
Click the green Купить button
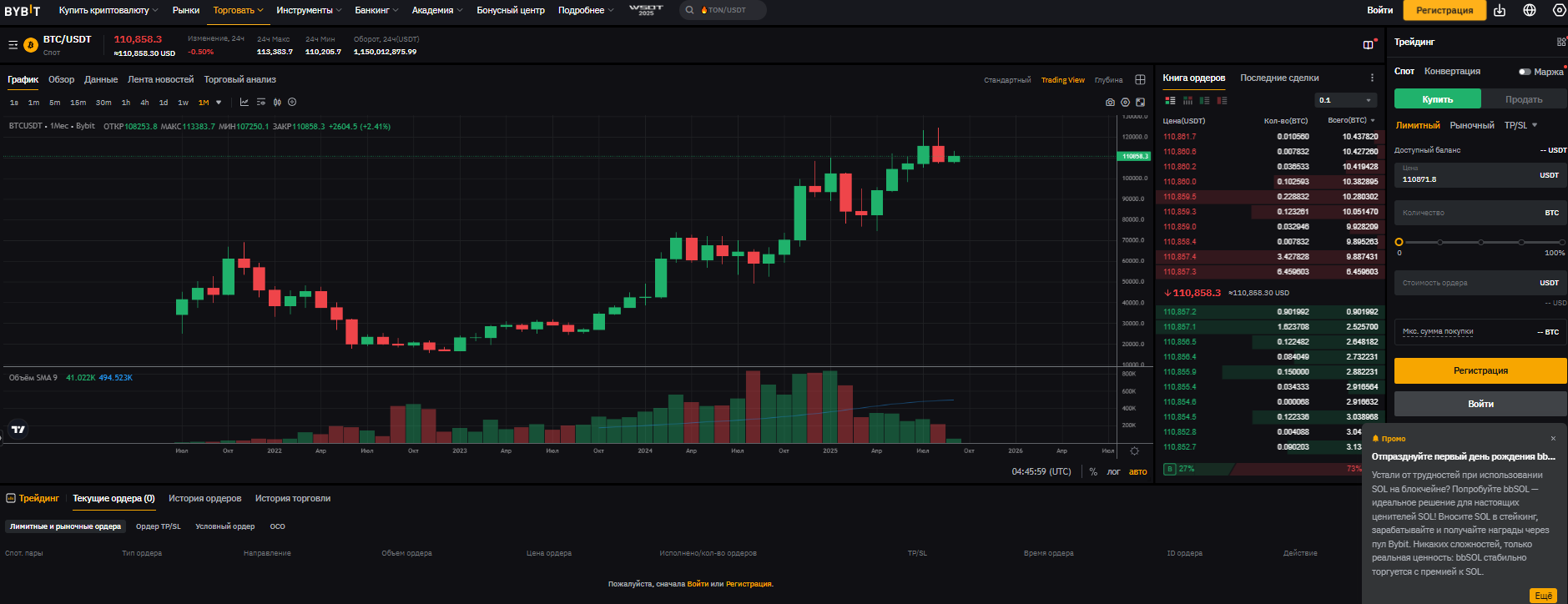click(1437, 99)
